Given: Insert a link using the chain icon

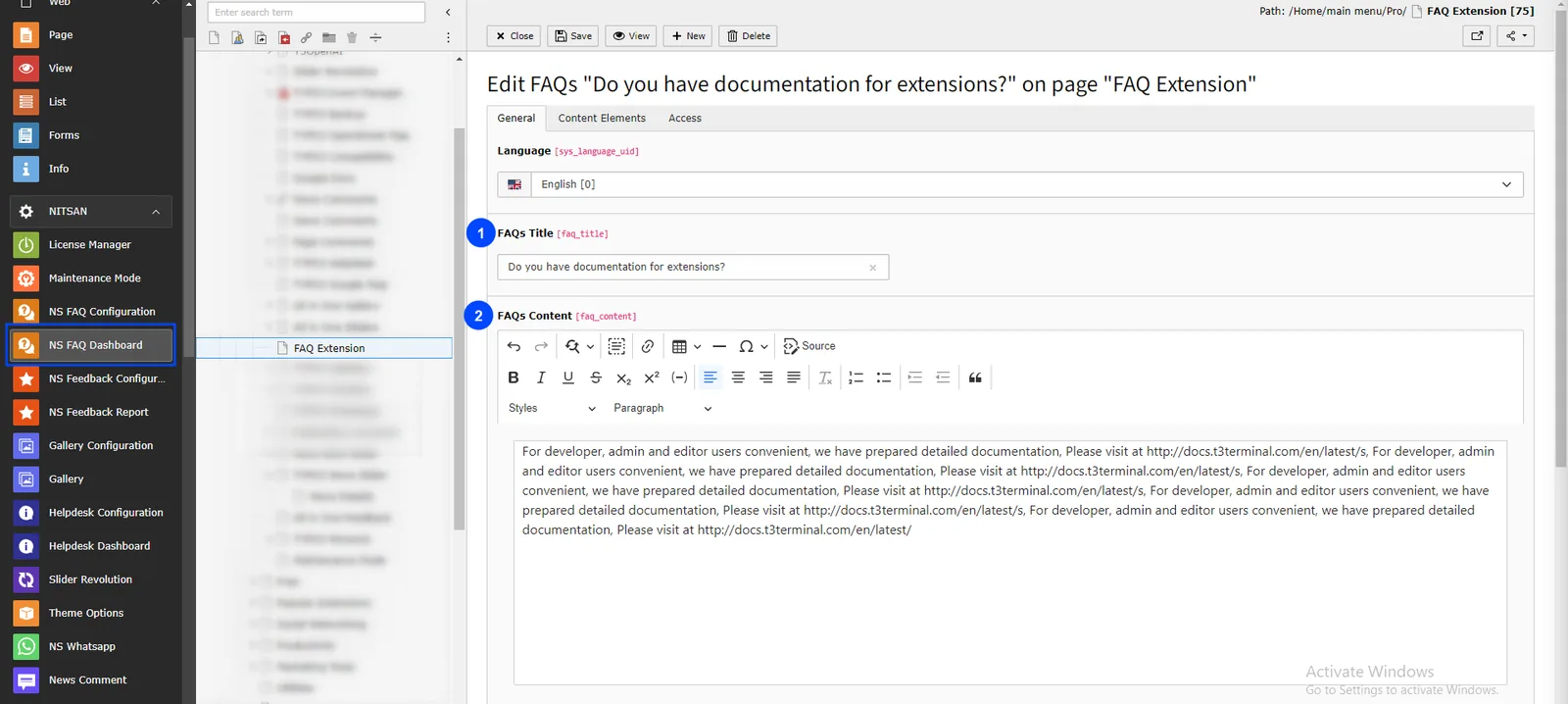Looking at the screenshot, I should [x=648, y=346].
